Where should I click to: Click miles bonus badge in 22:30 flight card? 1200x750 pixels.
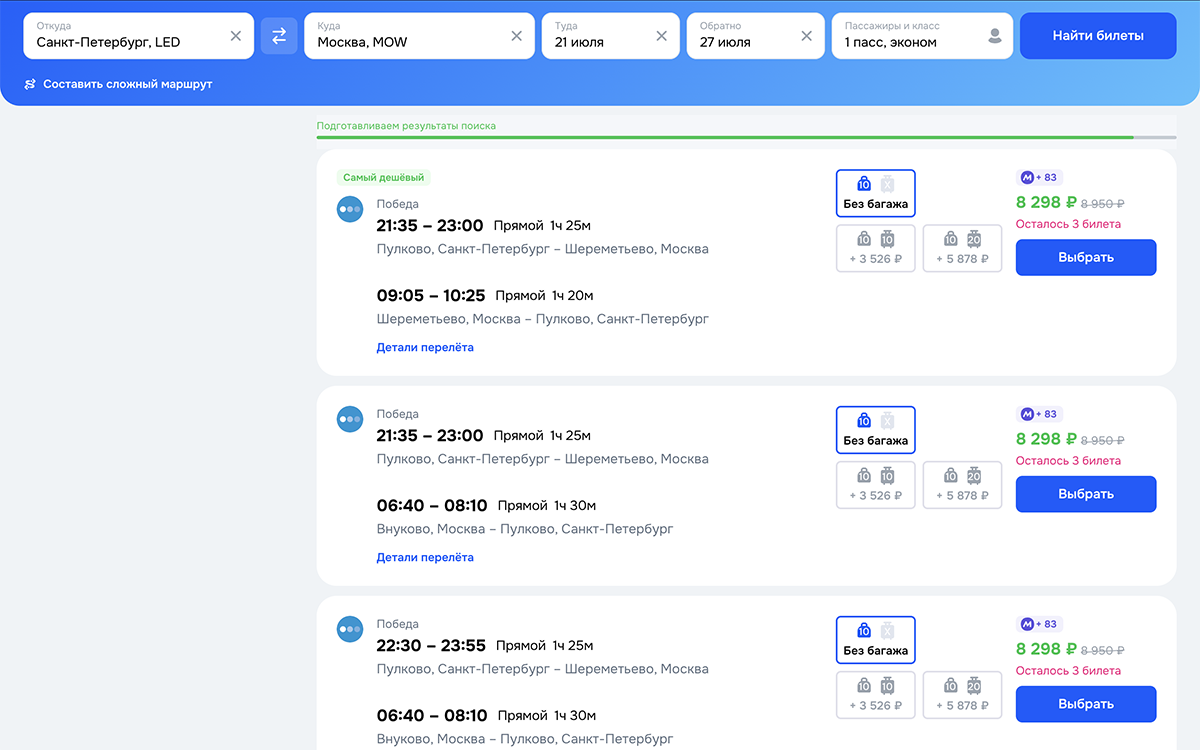(x=1038, y=624)
